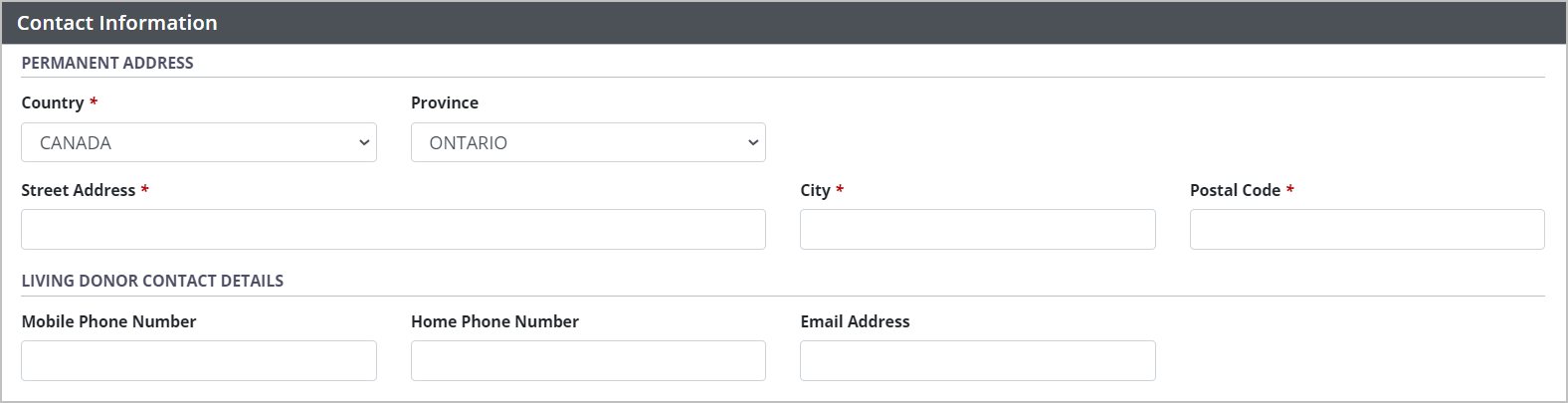Expand the Province dropdown showing ONTARIO
This screenshot has width=1568, height=403.
point(588,142)
